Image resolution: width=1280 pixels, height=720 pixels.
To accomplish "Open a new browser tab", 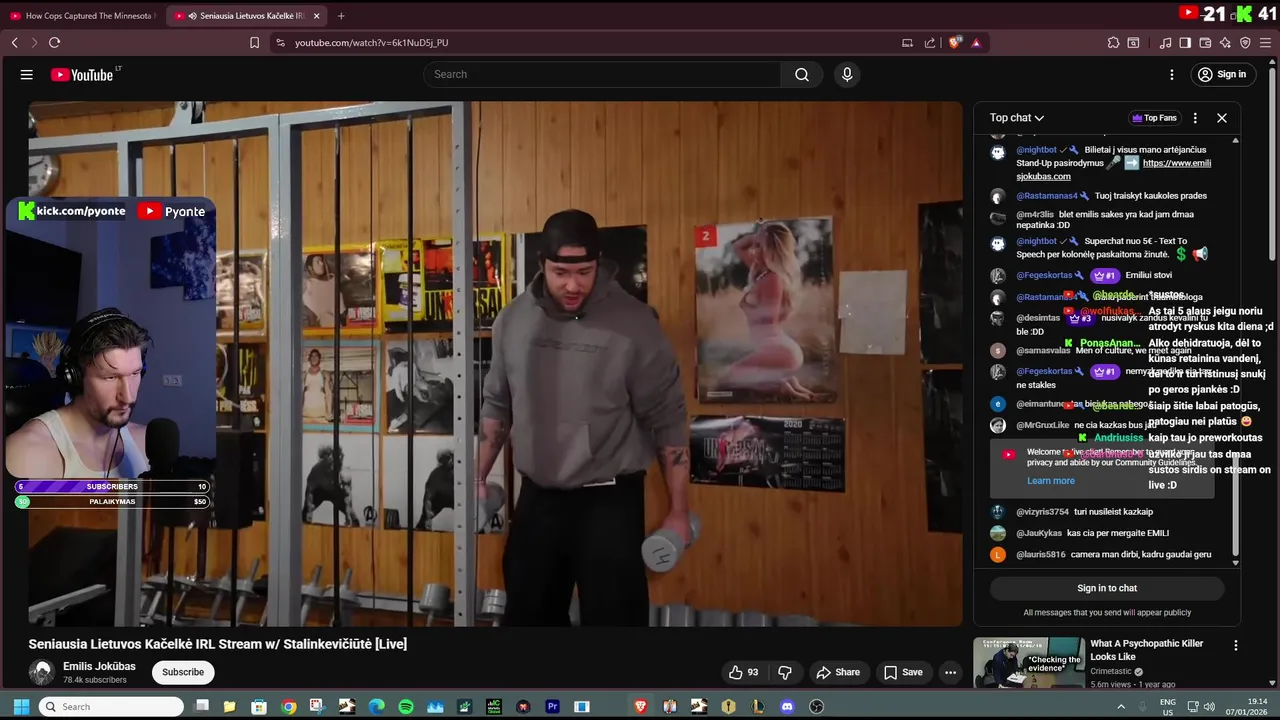I will (x=341, y=16).
